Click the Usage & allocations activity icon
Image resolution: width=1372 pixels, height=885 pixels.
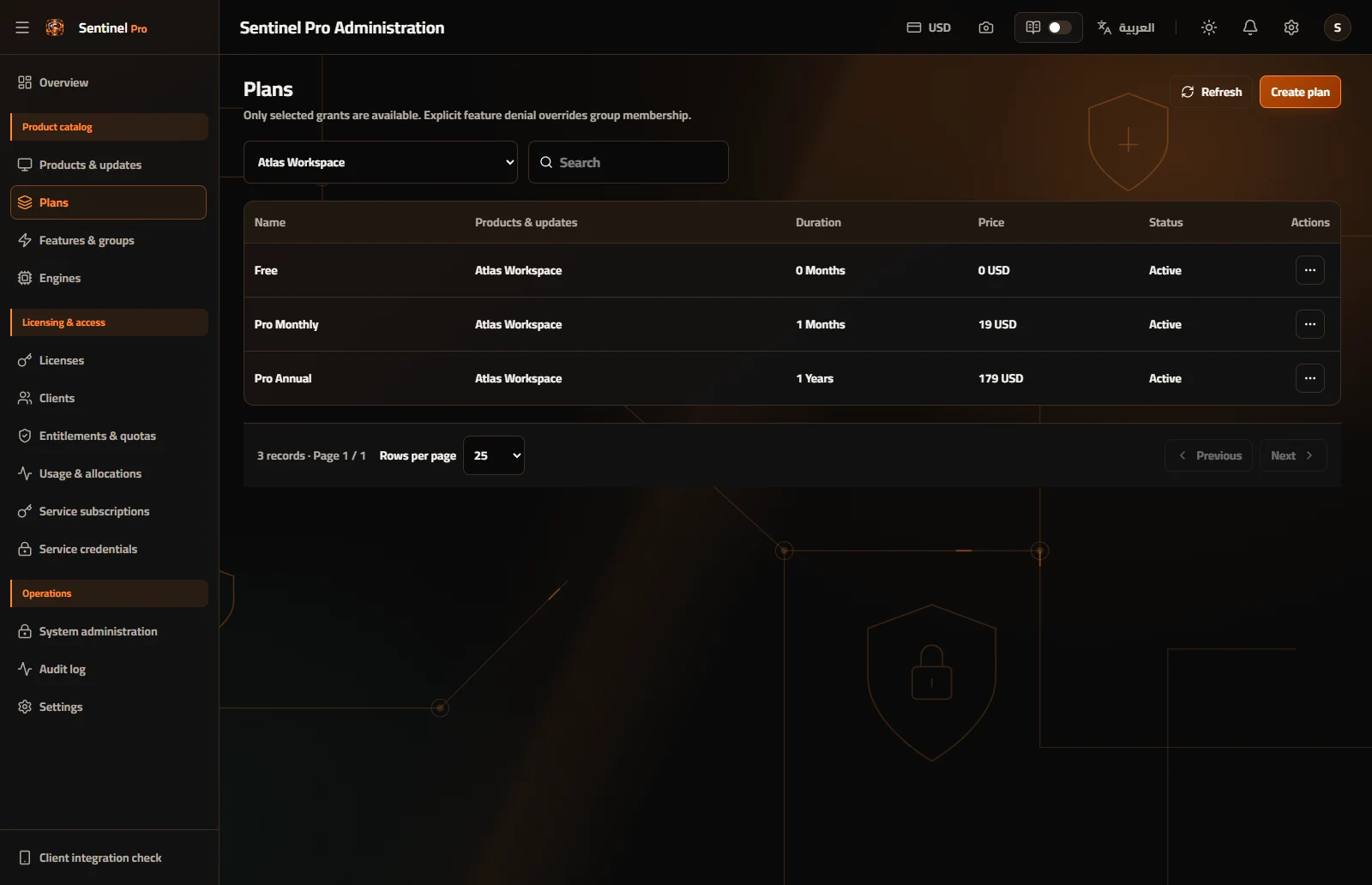click(25, 473)
